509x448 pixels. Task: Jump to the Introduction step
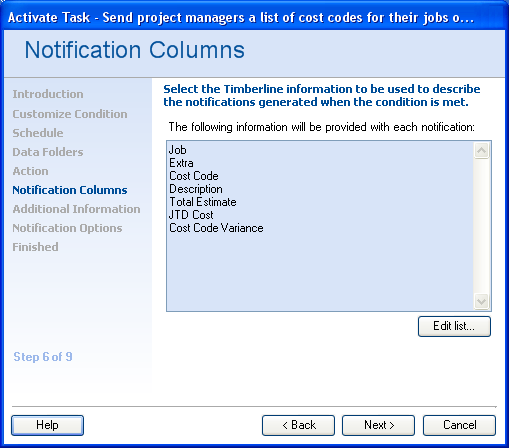point(48,94)
